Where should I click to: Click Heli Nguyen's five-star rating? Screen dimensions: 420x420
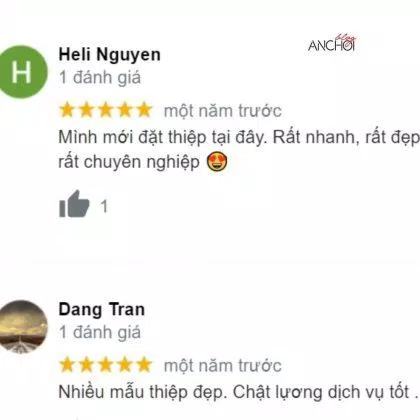106,110
